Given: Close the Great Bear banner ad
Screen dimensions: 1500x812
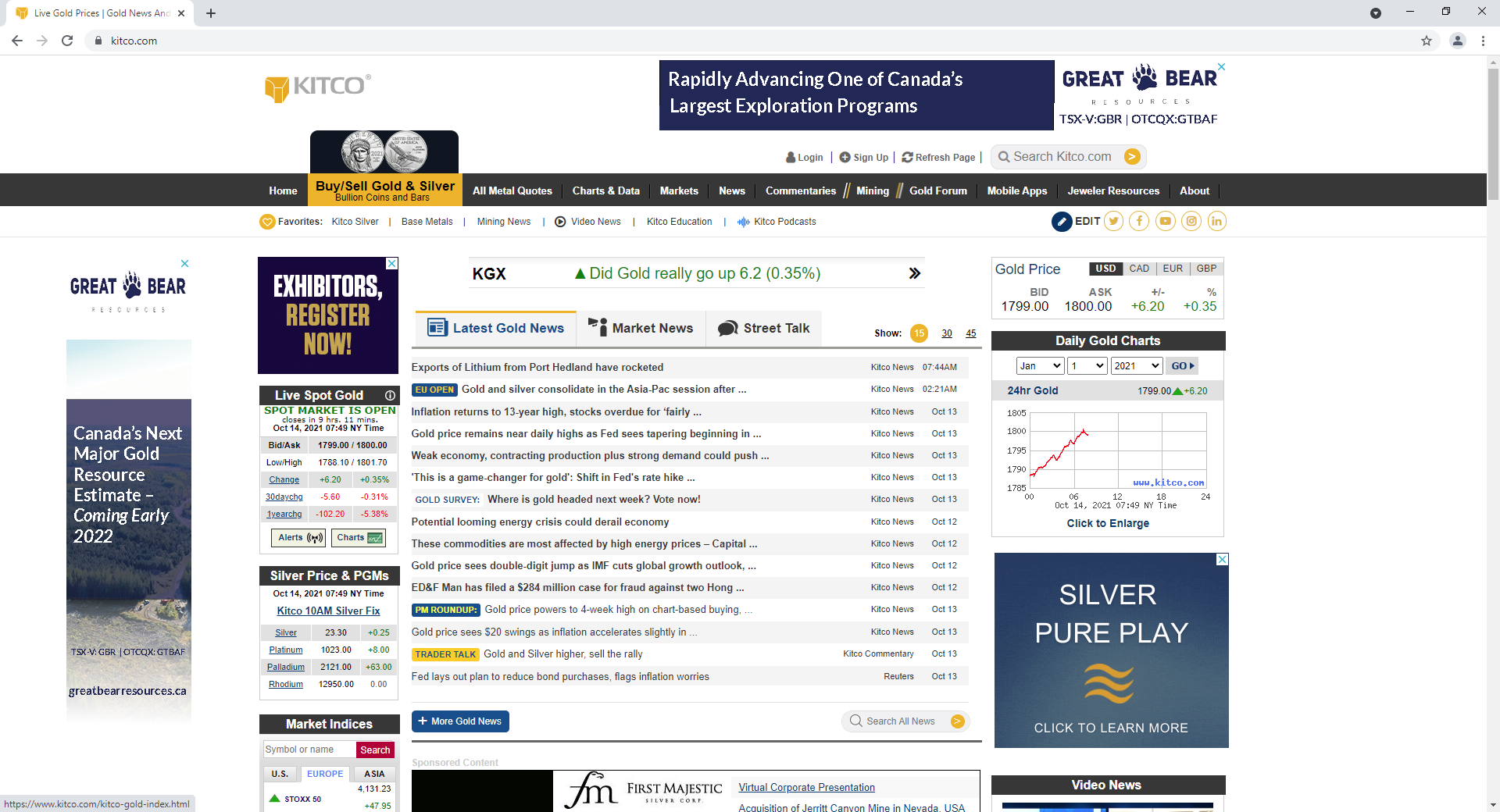Looking at the screenshot, I should click(x=1221, y=67).
